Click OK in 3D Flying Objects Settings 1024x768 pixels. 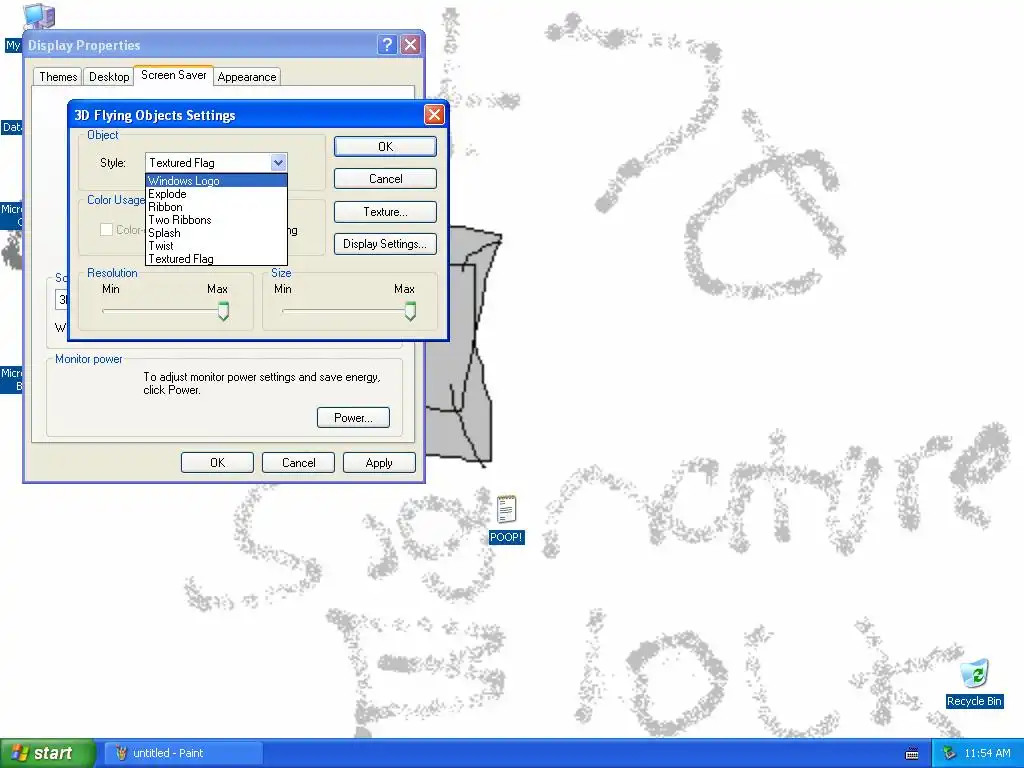[385, 146]
